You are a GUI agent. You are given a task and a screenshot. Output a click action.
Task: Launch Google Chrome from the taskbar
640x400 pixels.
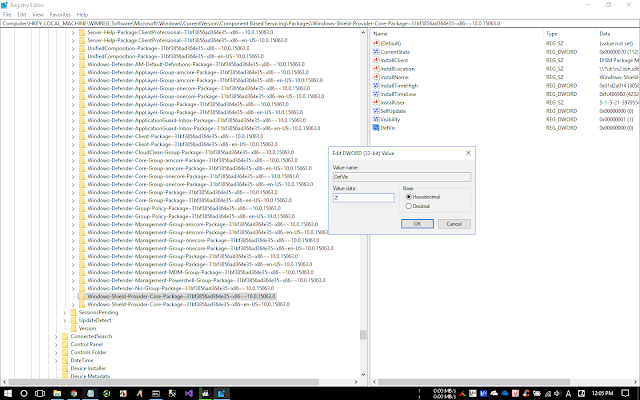click(x=74, y=393)
